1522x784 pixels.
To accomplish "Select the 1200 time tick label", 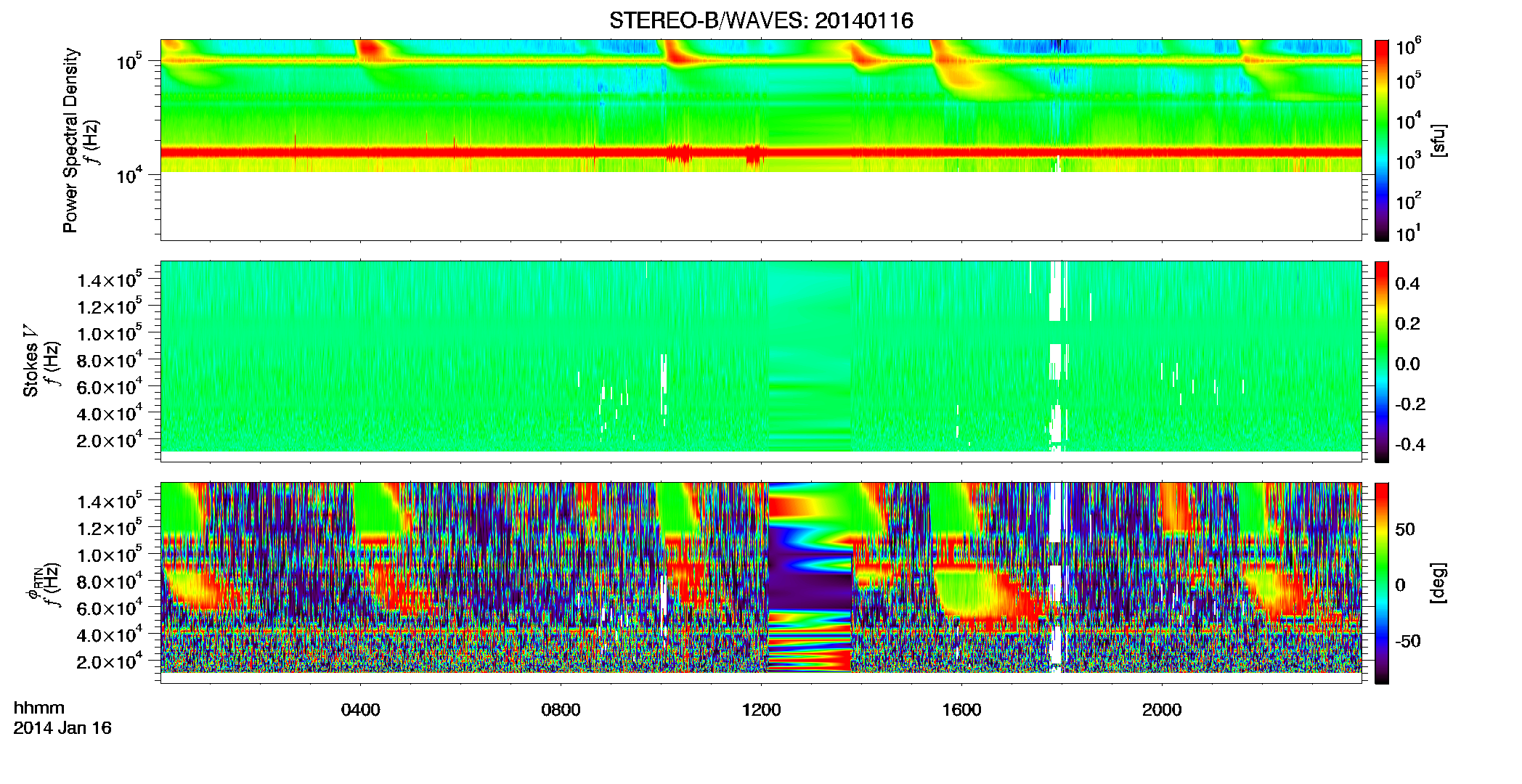I will tap(762, 710).
